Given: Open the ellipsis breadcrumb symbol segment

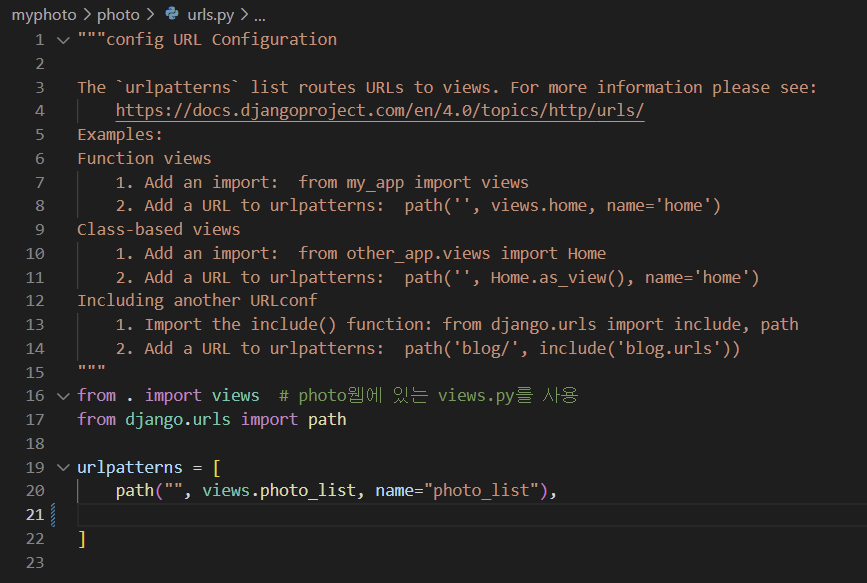Looking at the screenshot, I should click(260, 15).
